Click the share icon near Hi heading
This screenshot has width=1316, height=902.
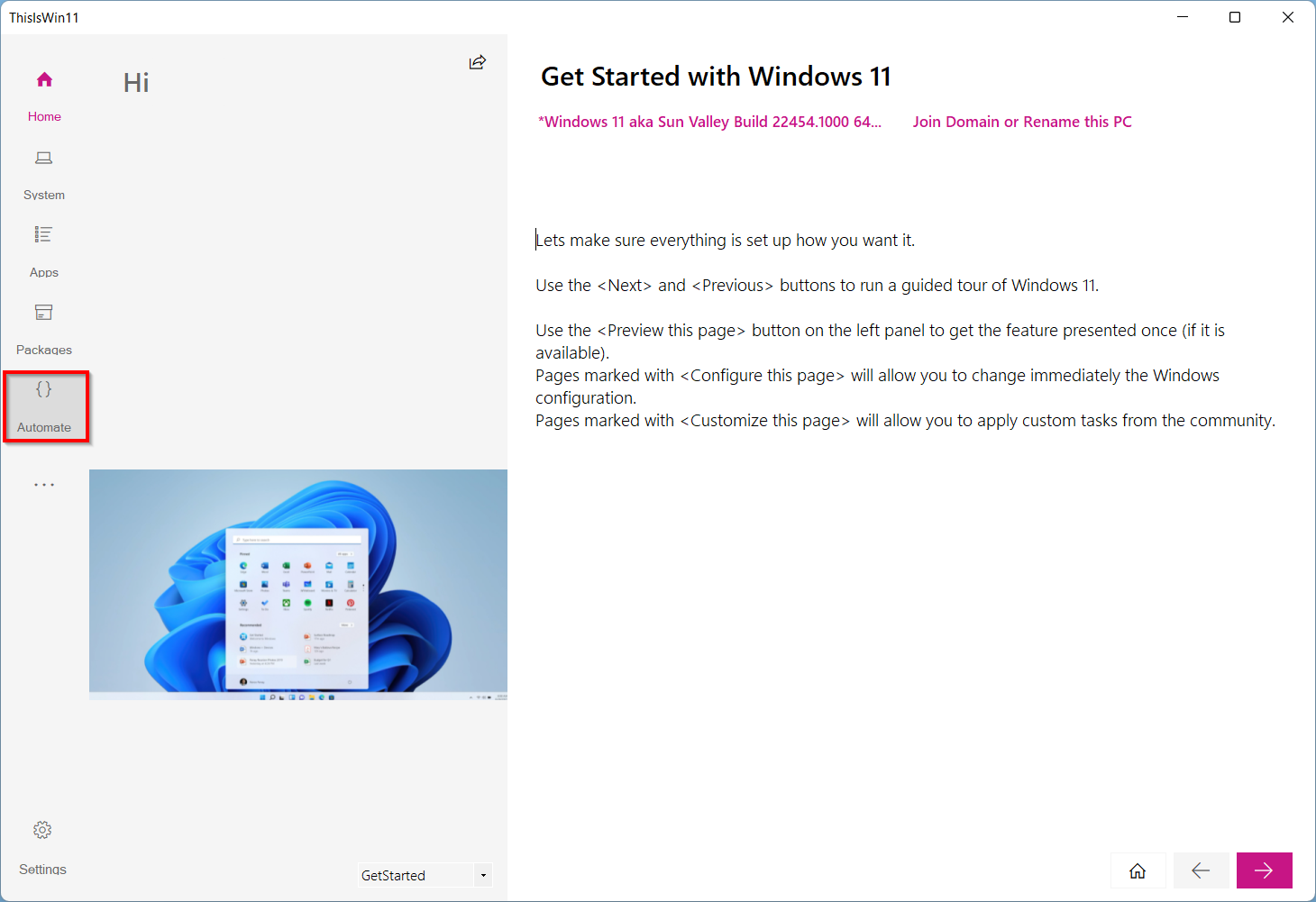[478, 61]
